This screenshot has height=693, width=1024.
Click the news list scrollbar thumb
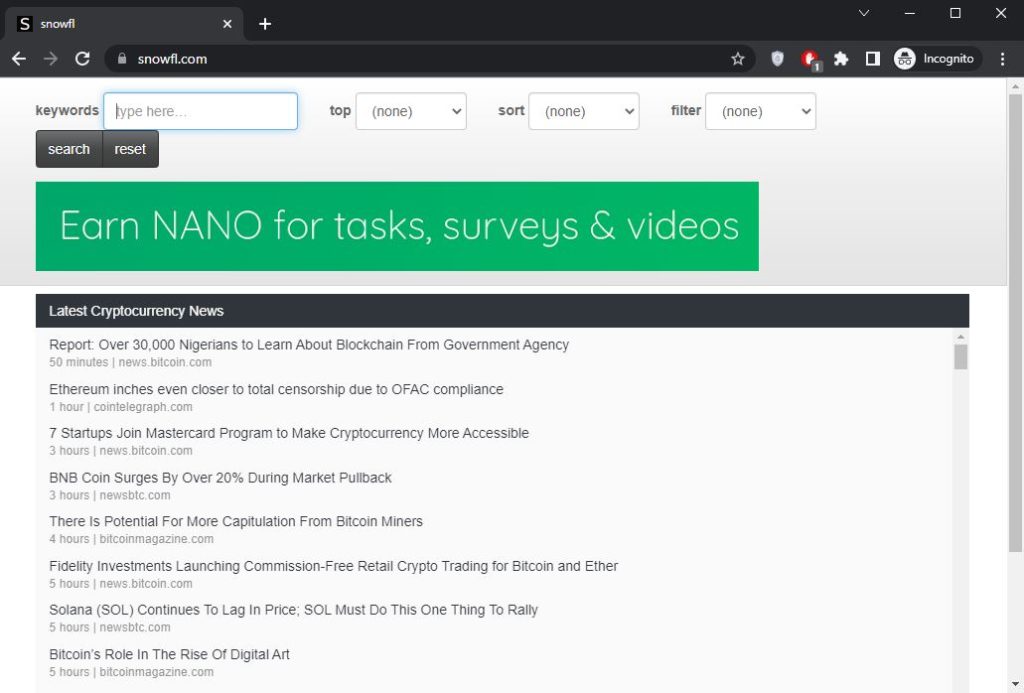tap(961, 357)
